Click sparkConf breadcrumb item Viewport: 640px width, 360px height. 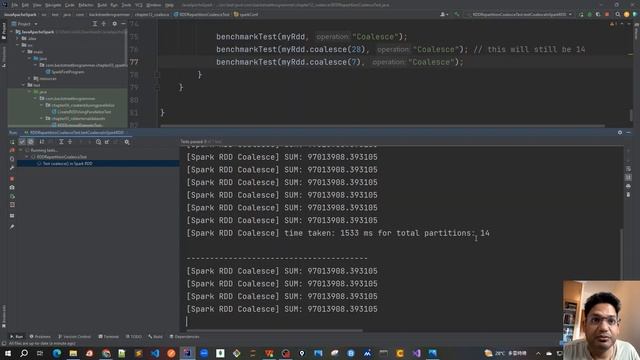click(x=246, y=14)
